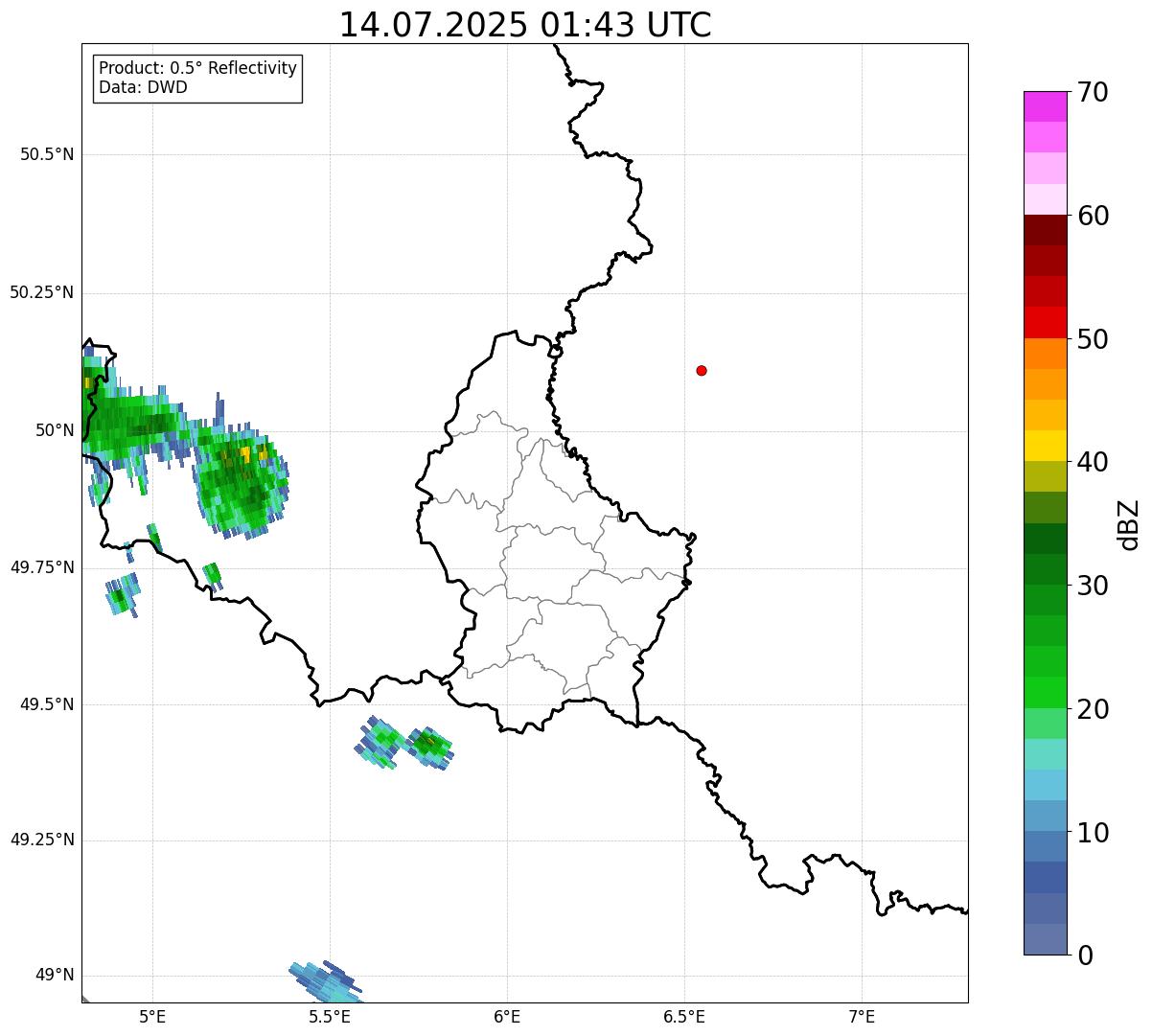
Task: Click the '49°N' latitude label
Action: point(55,976)
